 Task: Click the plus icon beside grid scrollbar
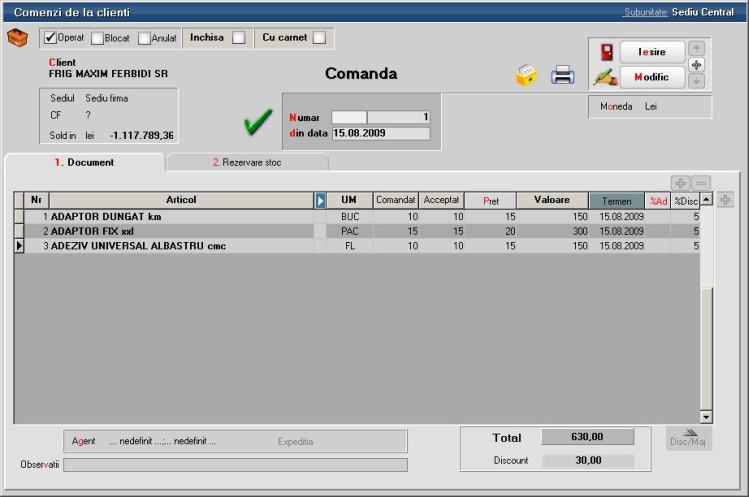click(725, 200)
